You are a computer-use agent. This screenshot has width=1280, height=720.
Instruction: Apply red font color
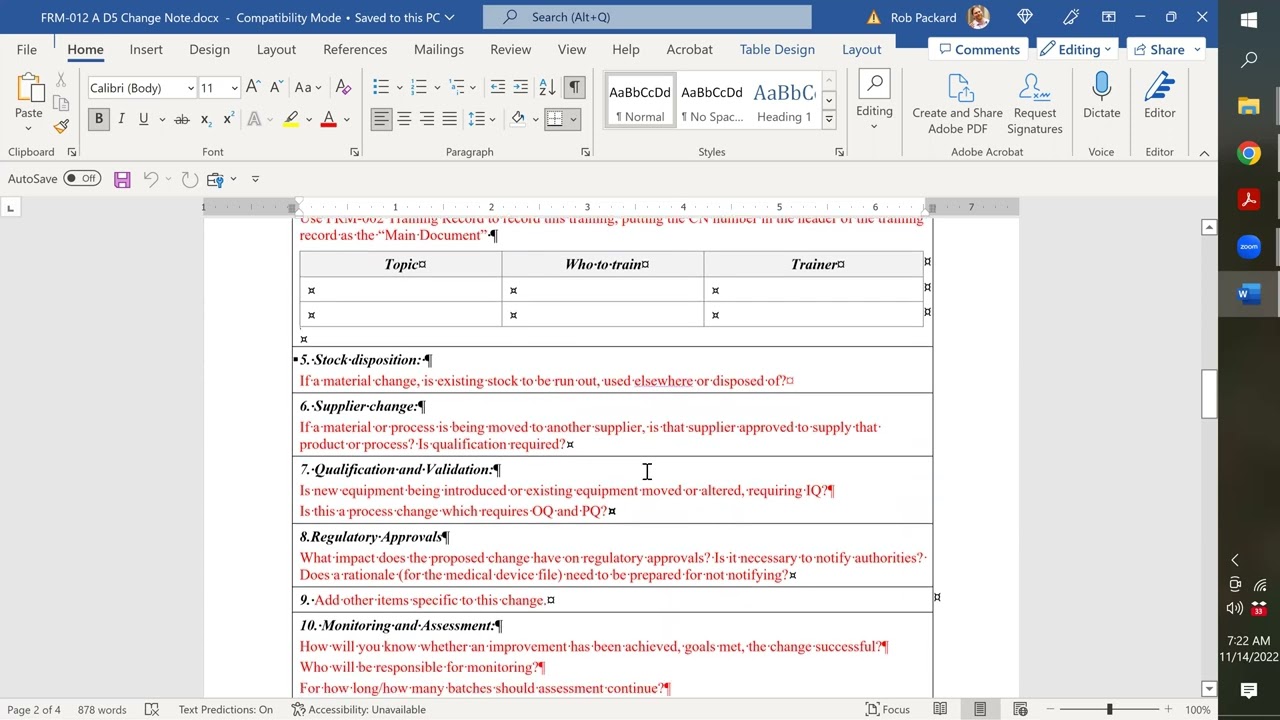pyautogui.click(x=328, y=119)
